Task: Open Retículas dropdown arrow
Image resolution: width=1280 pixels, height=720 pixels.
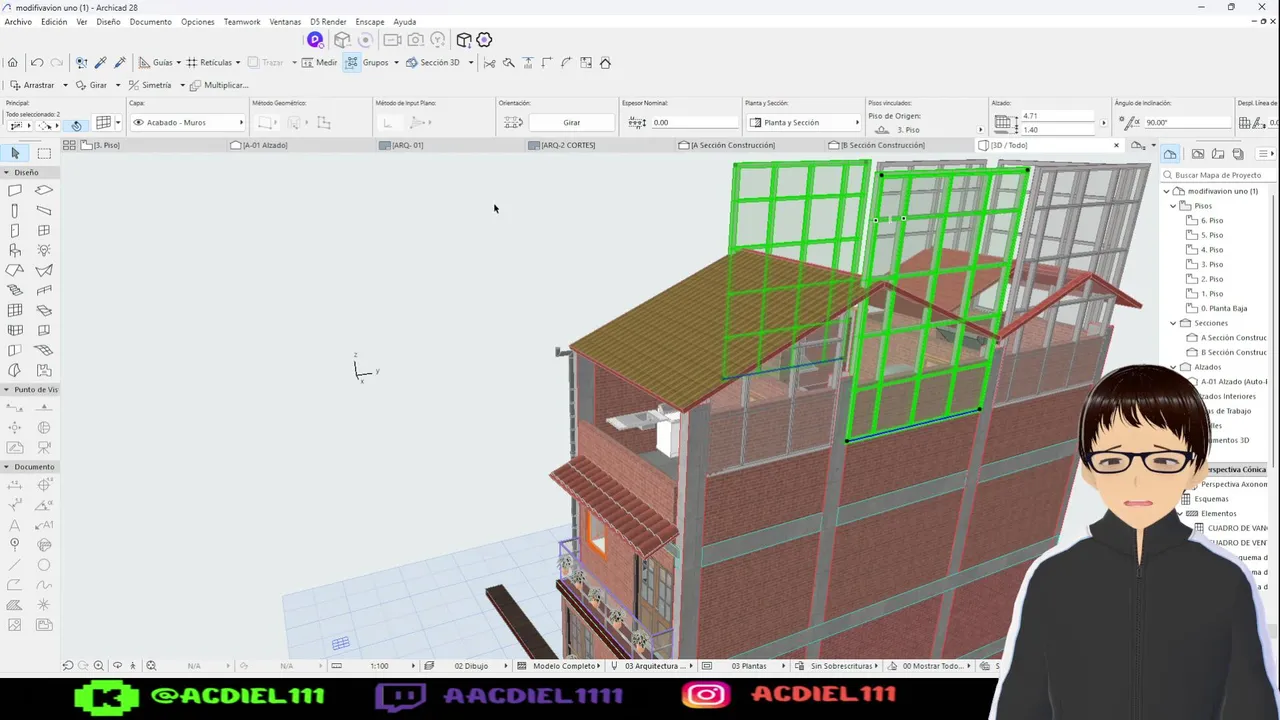Action: pyautogui.click(x=238, y=62)
